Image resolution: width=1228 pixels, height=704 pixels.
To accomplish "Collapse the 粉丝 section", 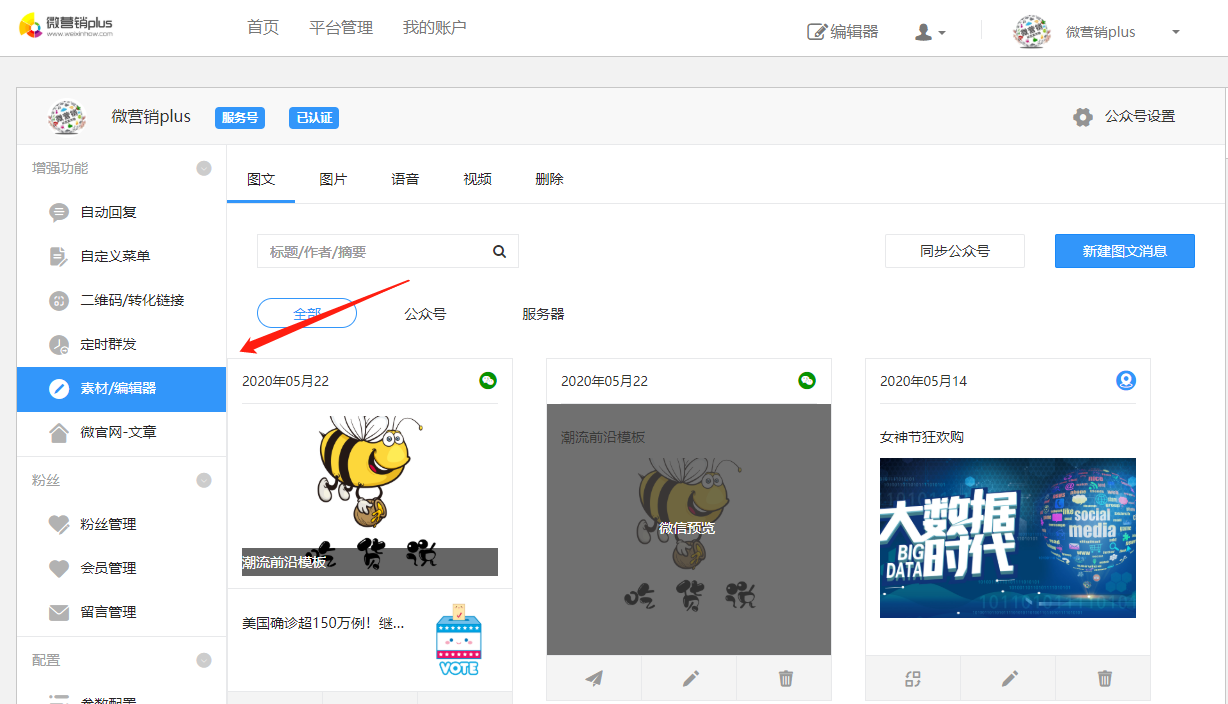I will coord(204,480).
